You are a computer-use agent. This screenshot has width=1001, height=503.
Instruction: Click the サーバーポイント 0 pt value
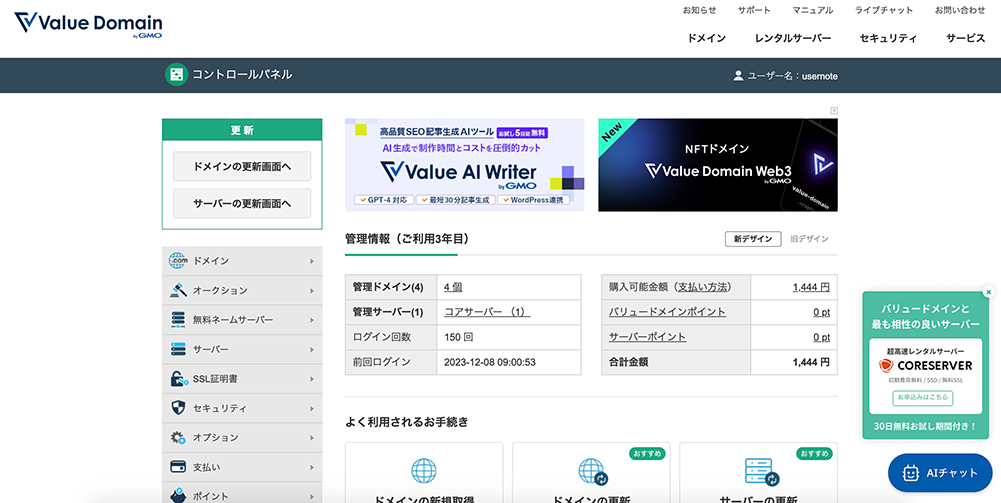click(821, 337)
